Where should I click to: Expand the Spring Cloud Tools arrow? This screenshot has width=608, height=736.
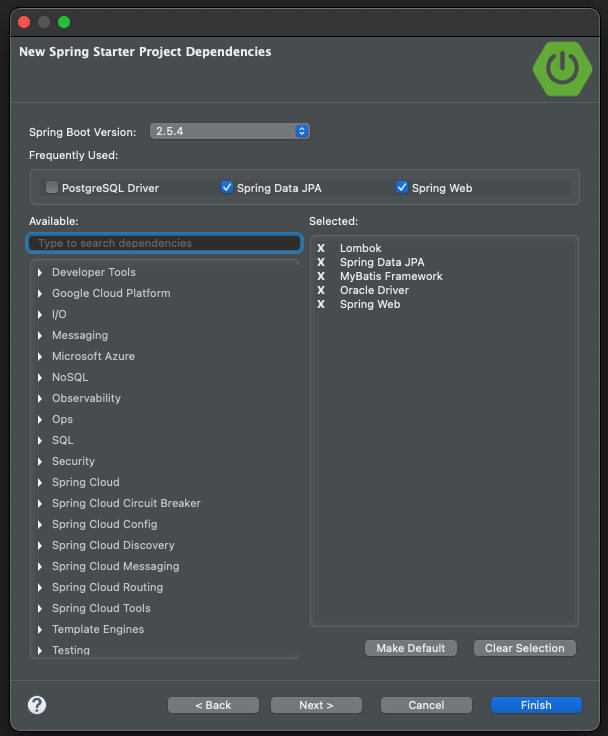pyautogui.click(x=40, y=608)
